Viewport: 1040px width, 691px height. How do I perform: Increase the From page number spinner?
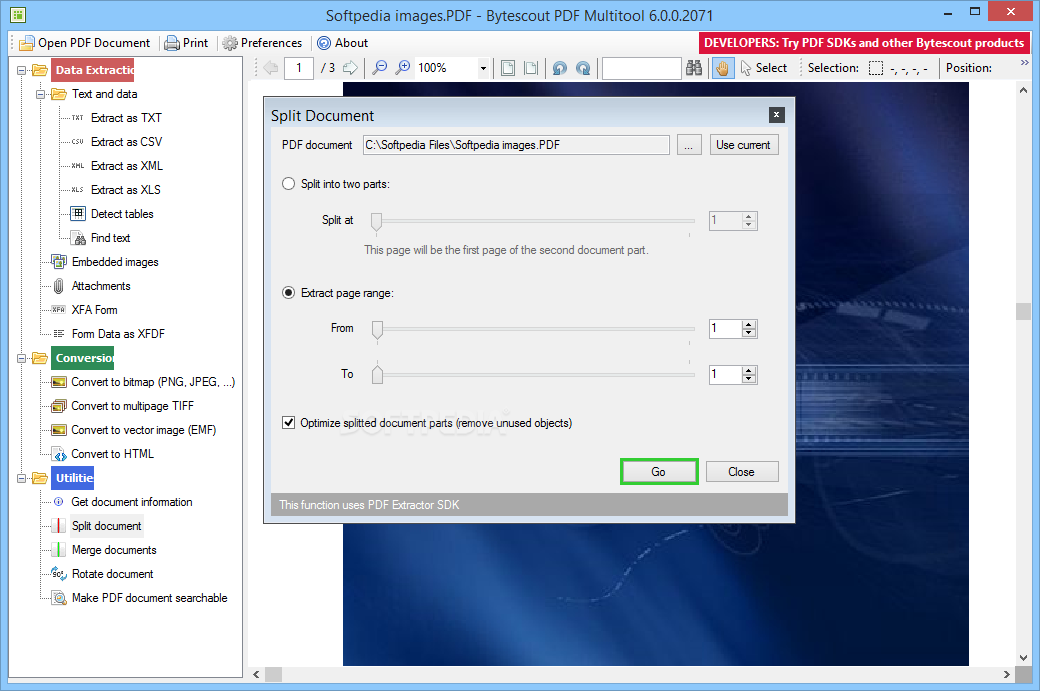[x=749, y=324]
